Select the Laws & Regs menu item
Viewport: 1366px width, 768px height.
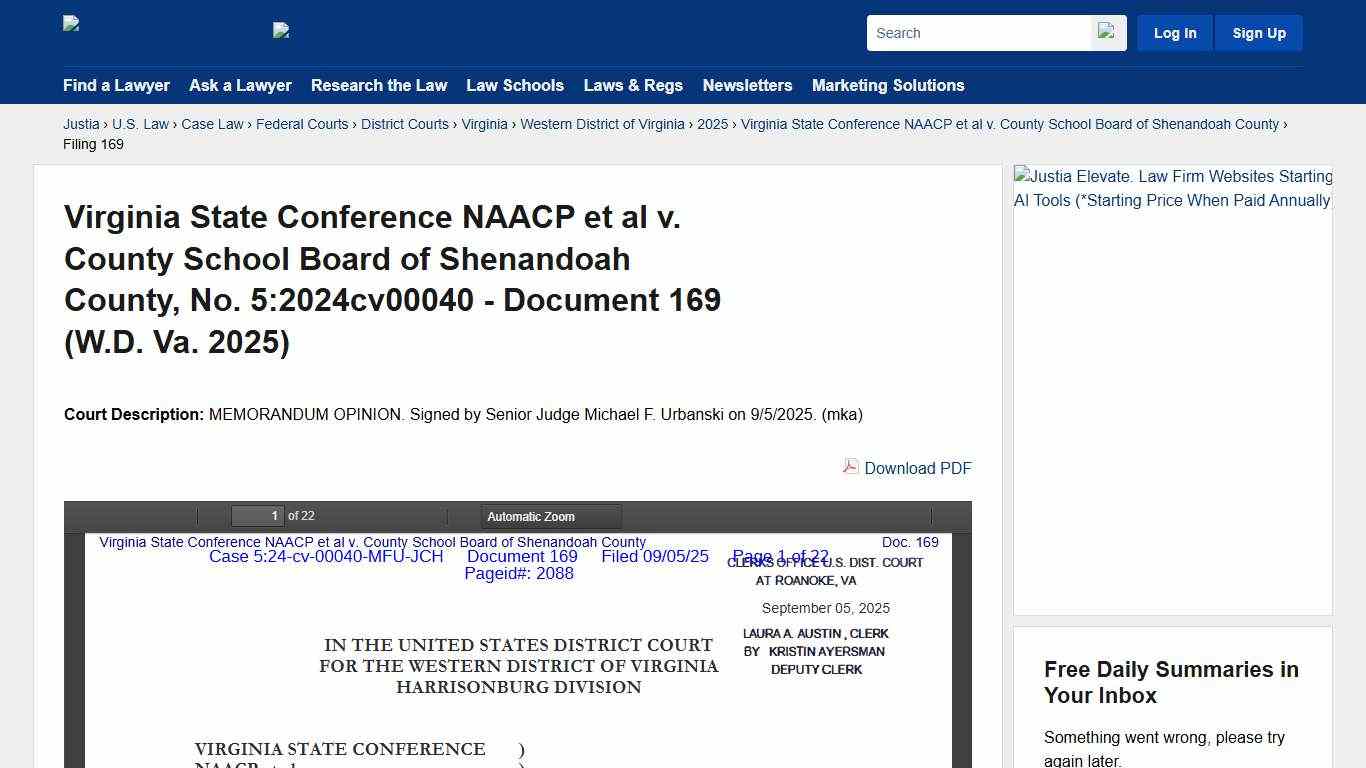(x=633, y=86)
